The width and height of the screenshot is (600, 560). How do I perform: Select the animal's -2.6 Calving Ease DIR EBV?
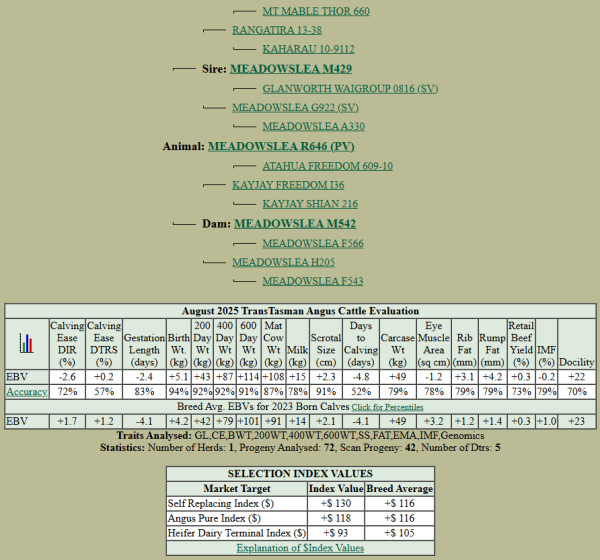coord(67,377)
